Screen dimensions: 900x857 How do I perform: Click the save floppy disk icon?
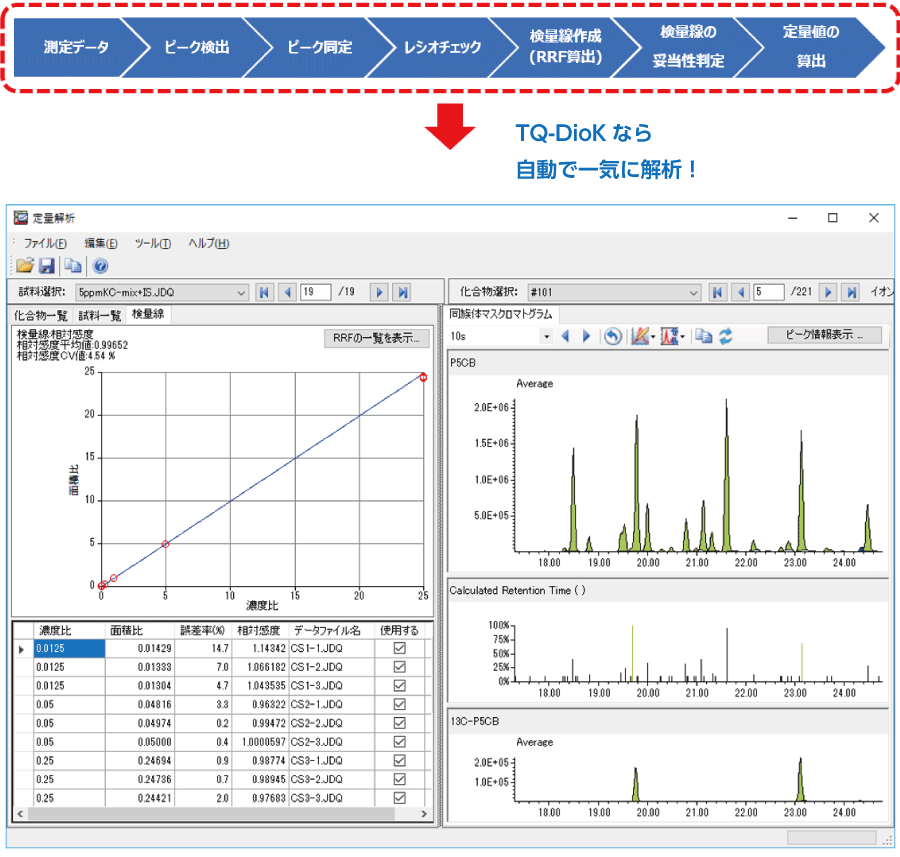pos(46,266)
